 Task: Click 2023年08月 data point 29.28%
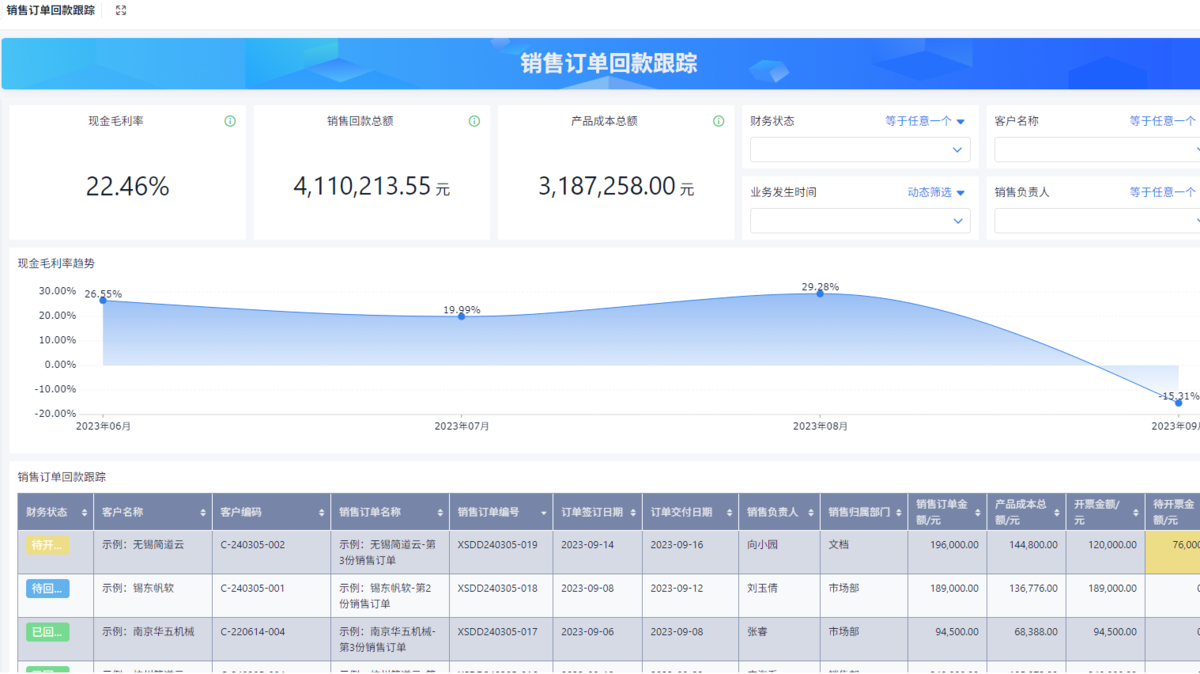(x=820, y=293)
